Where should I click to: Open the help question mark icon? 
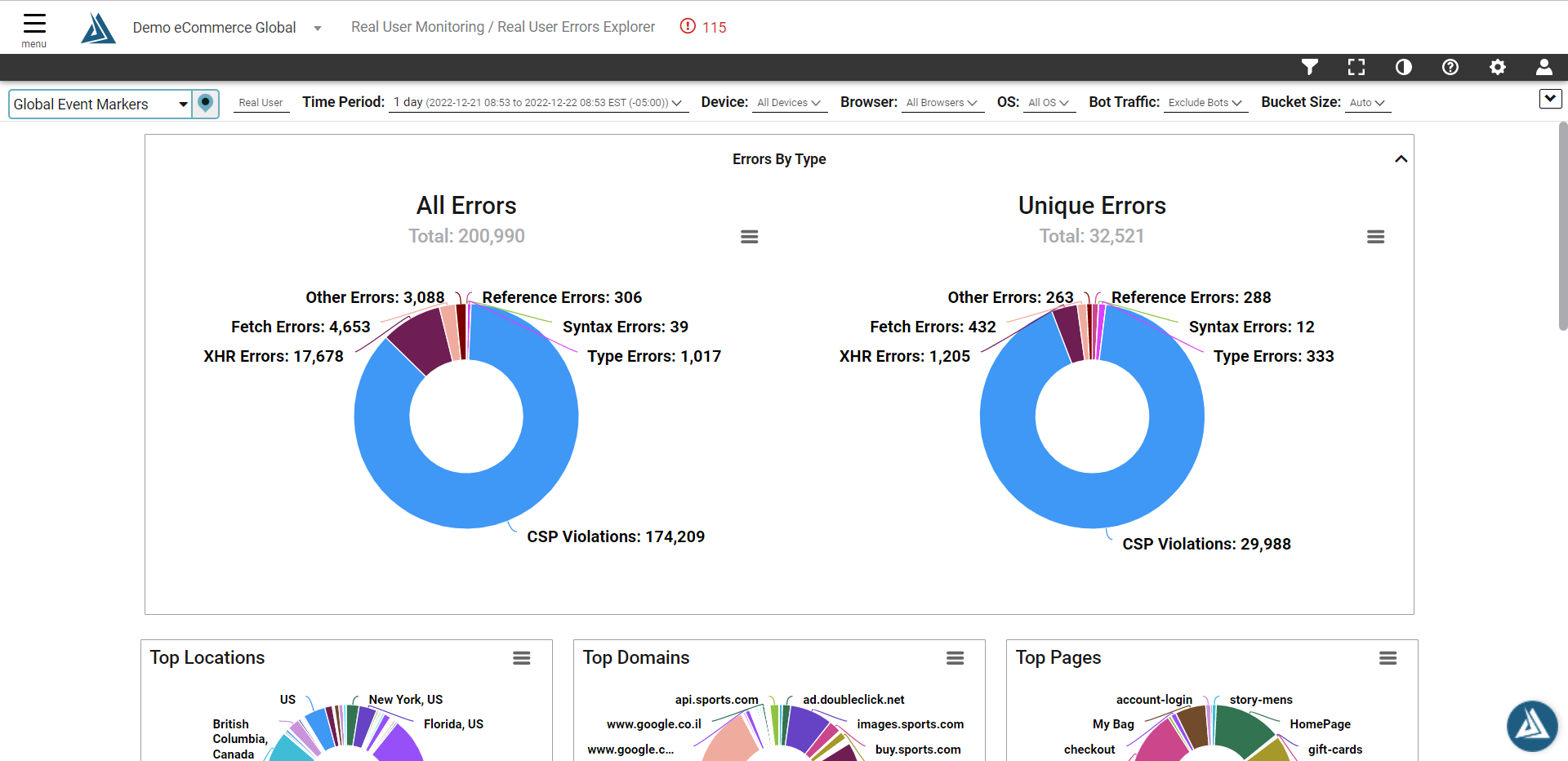(1450, 67)
